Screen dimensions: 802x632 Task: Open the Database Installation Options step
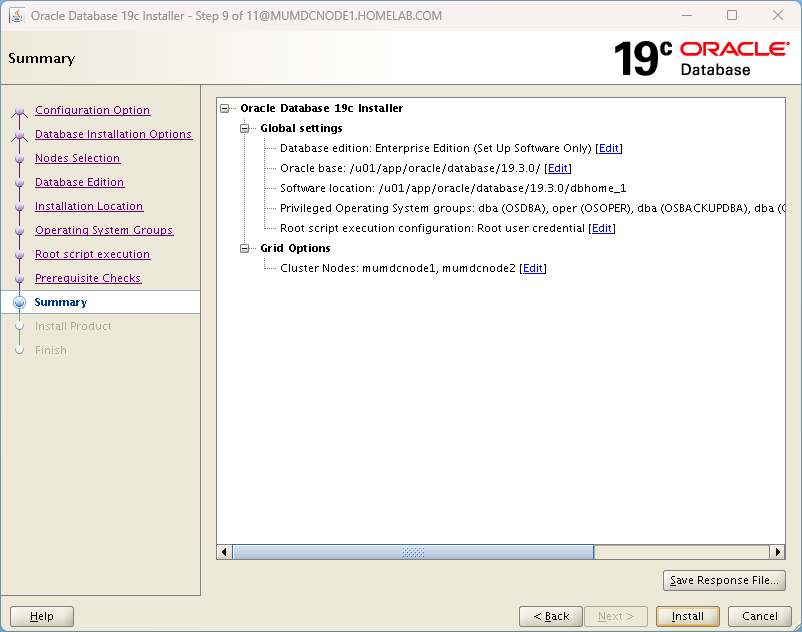coord(114,134)
